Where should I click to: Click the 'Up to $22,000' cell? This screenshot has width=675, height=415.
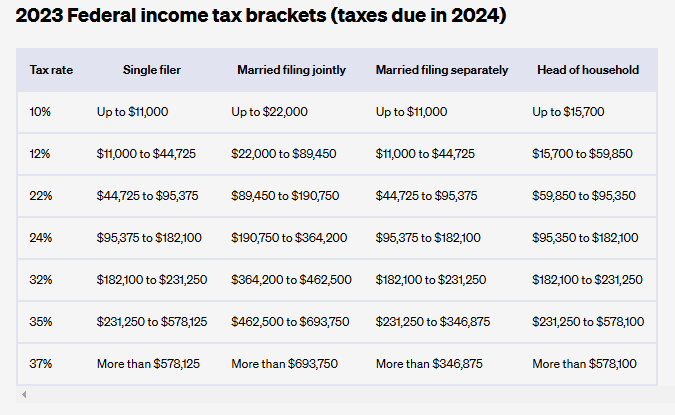269,112
